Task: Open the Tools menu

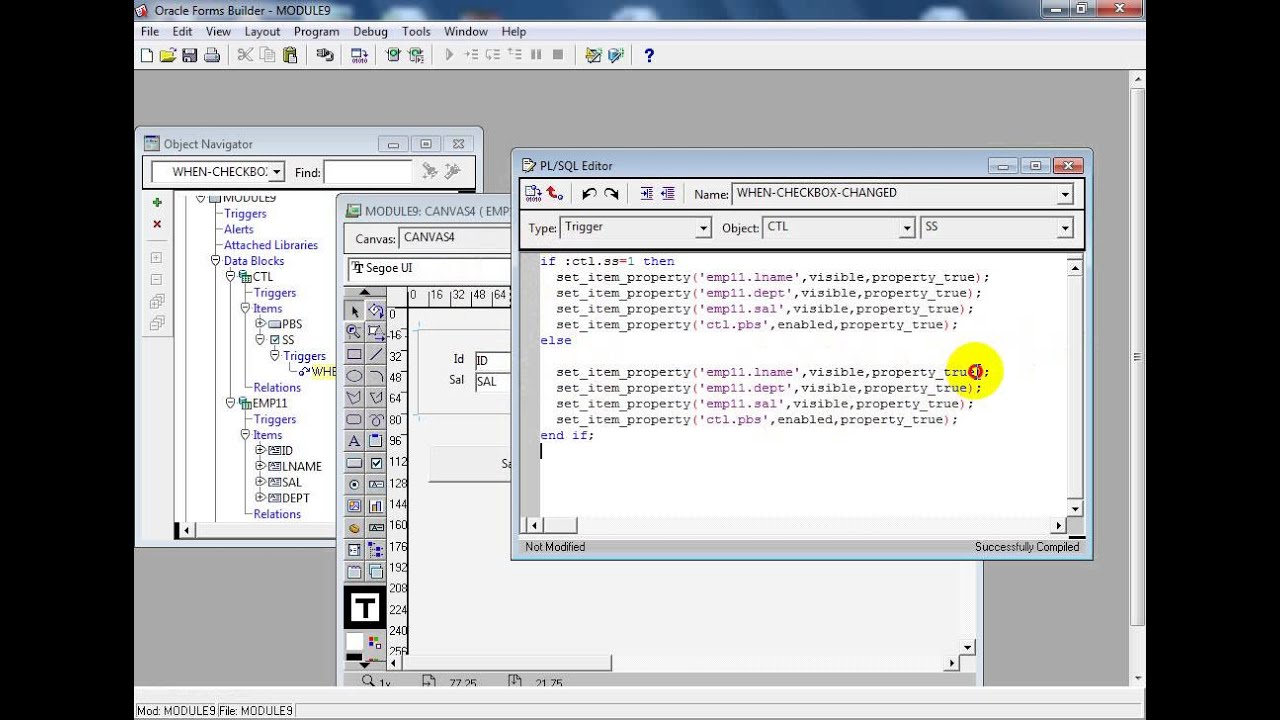Action: coord(416,31)
